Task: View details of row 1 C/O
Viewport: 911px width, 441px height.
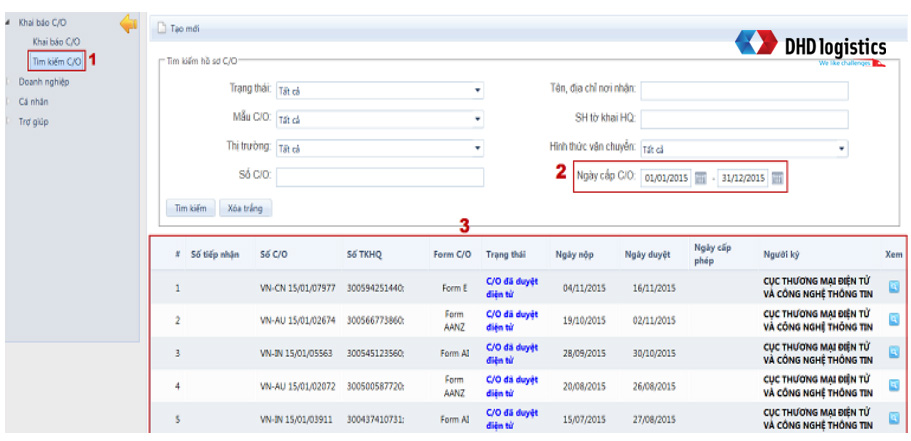Action: pyautogui.click(x=893, y=288)
